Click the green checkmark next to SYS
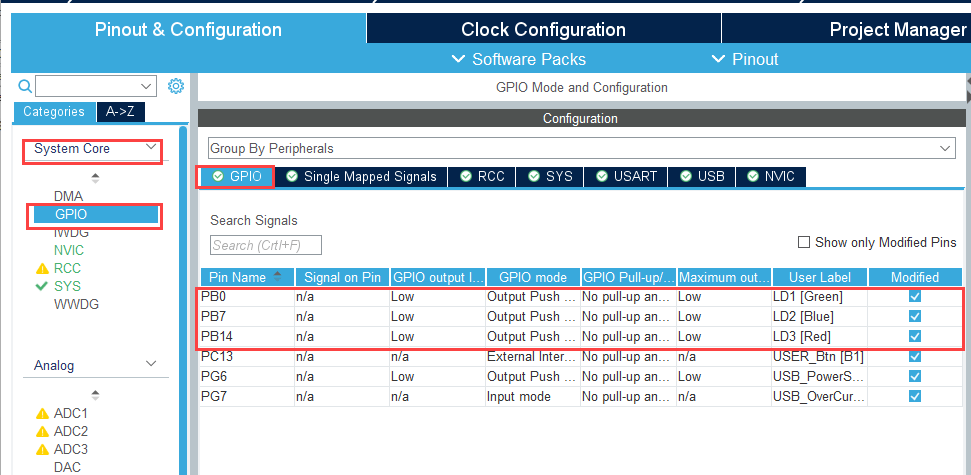Viewport: 971px width, 475px height. 42,286
